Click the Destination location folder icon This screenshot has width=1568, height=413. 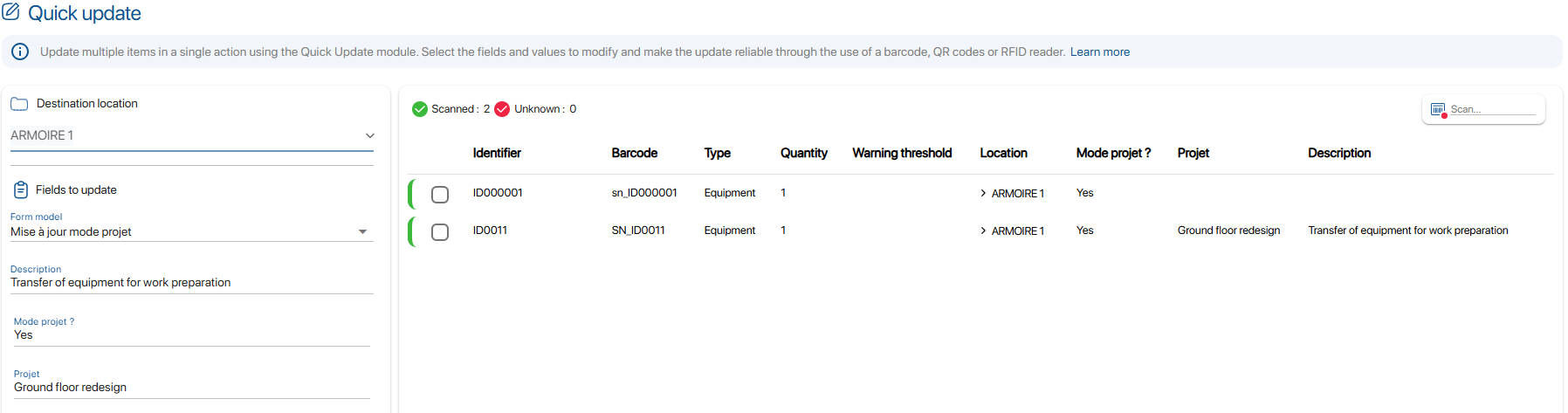(x=19, y=104)
